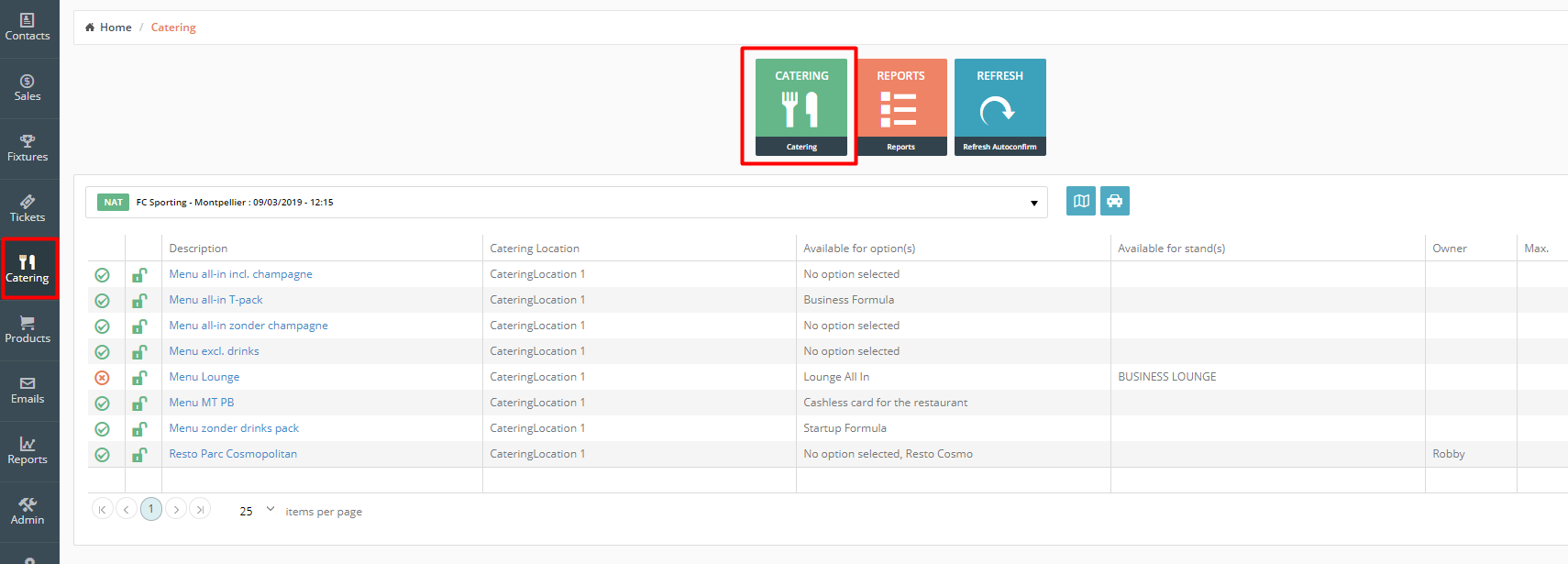The width and height of the screenshot is (1568, 564).
Task: Sort by Available for option(s) header
Action: [x=859, y=249]
